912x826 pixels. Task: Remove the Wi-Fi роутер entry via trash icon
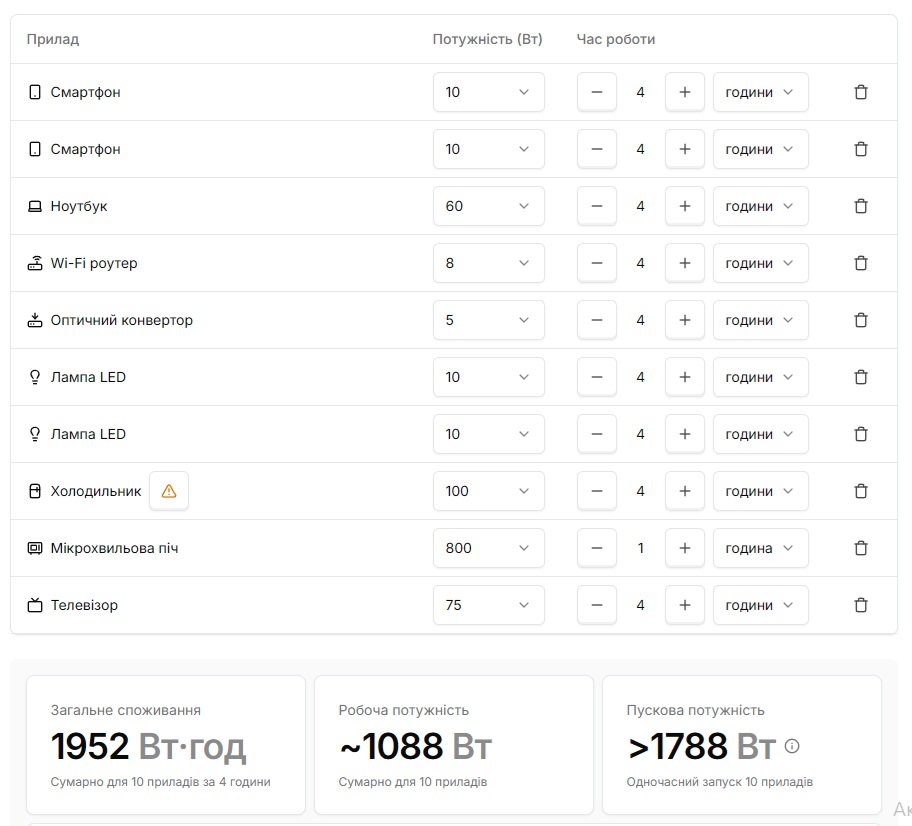pyautogui.click(x=860, y=263)
